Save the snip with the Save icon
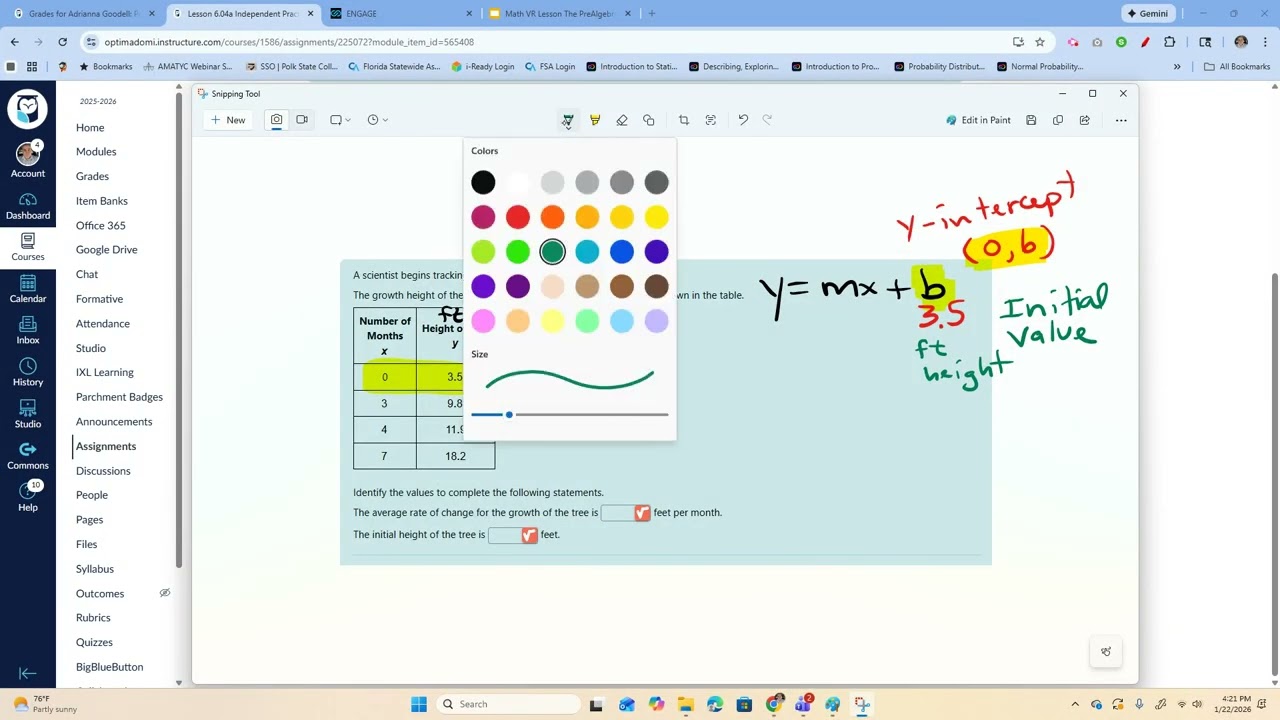The width and height of the screenshot is (1280, 720). pyautogui.click(x=1031, y=120)
